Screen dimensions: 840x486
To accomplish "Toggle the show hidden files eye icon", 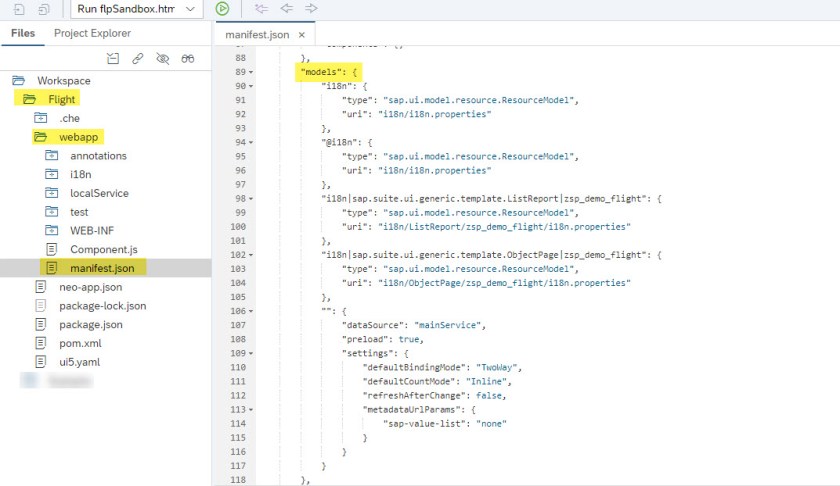I will (x=162, y=58).
